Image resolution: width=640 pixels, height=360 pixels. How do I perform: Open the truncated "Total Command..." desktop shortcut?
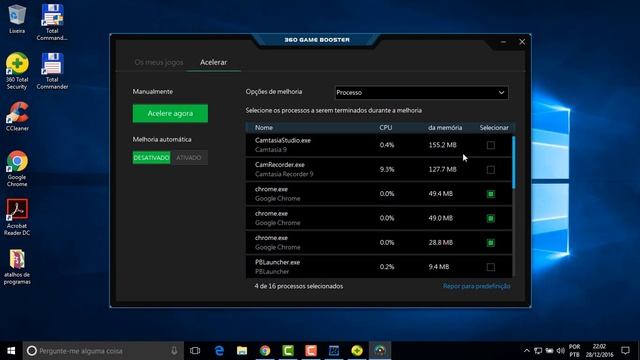coord(52,22)
